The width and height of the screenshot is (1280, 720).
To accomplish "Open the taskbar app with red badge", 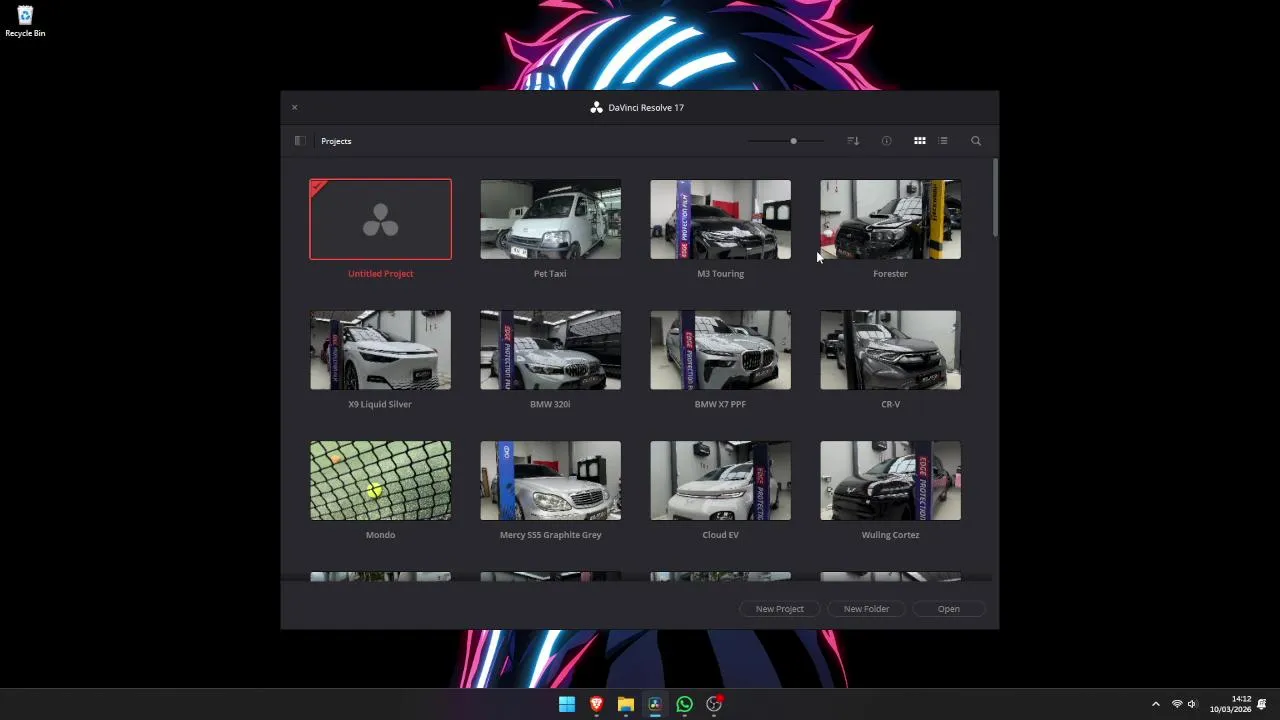I will pyautogui.click(x=714, y=704).
